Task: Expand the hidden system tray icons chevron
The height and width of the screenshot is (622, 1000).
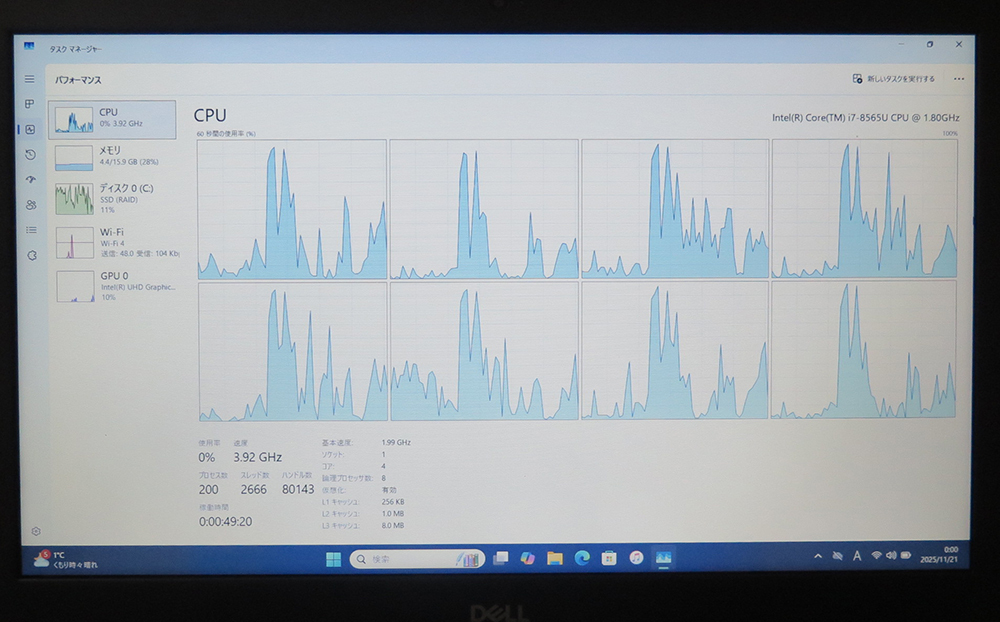Action: pos(818,556)
